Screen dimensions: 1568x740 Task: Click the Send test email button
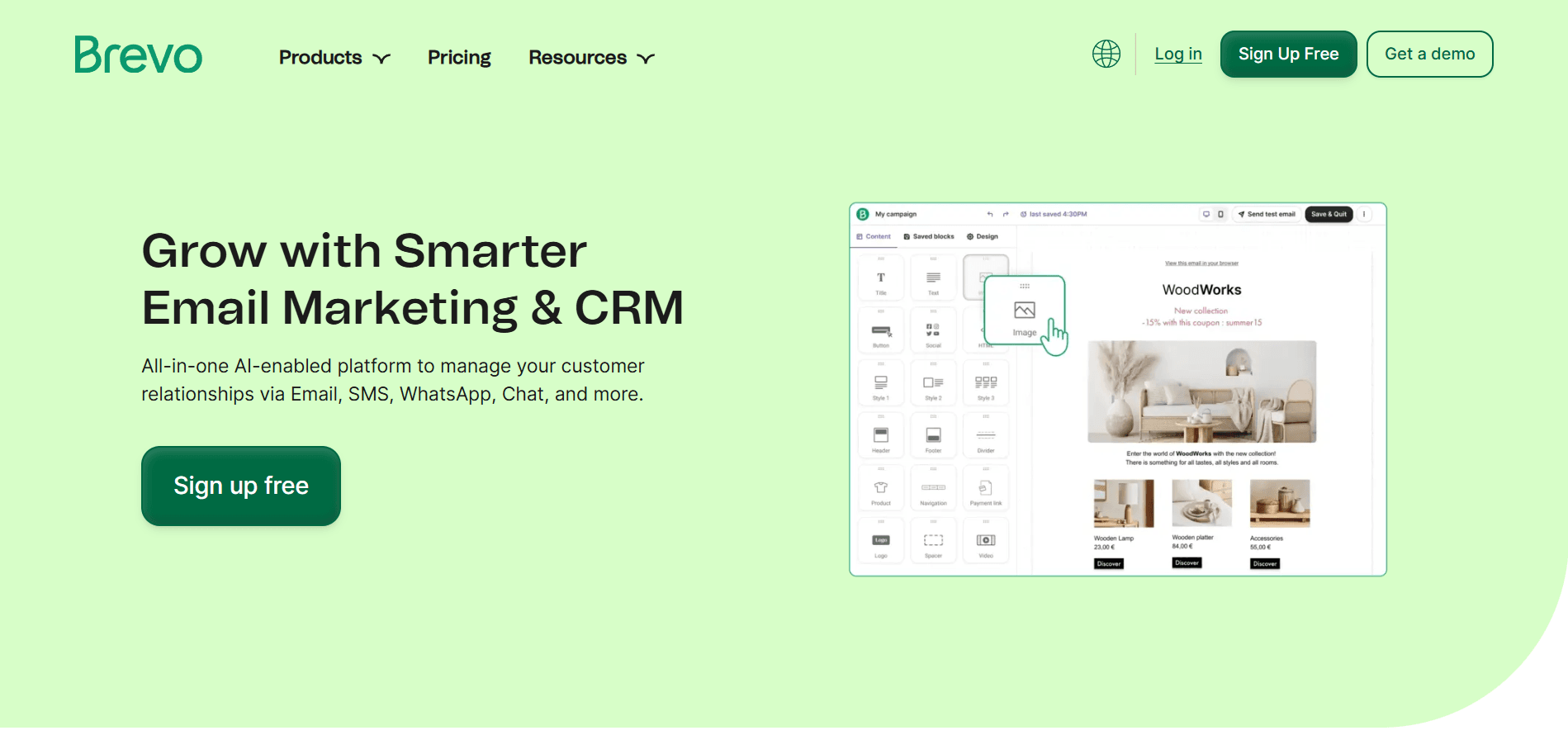1267,214
